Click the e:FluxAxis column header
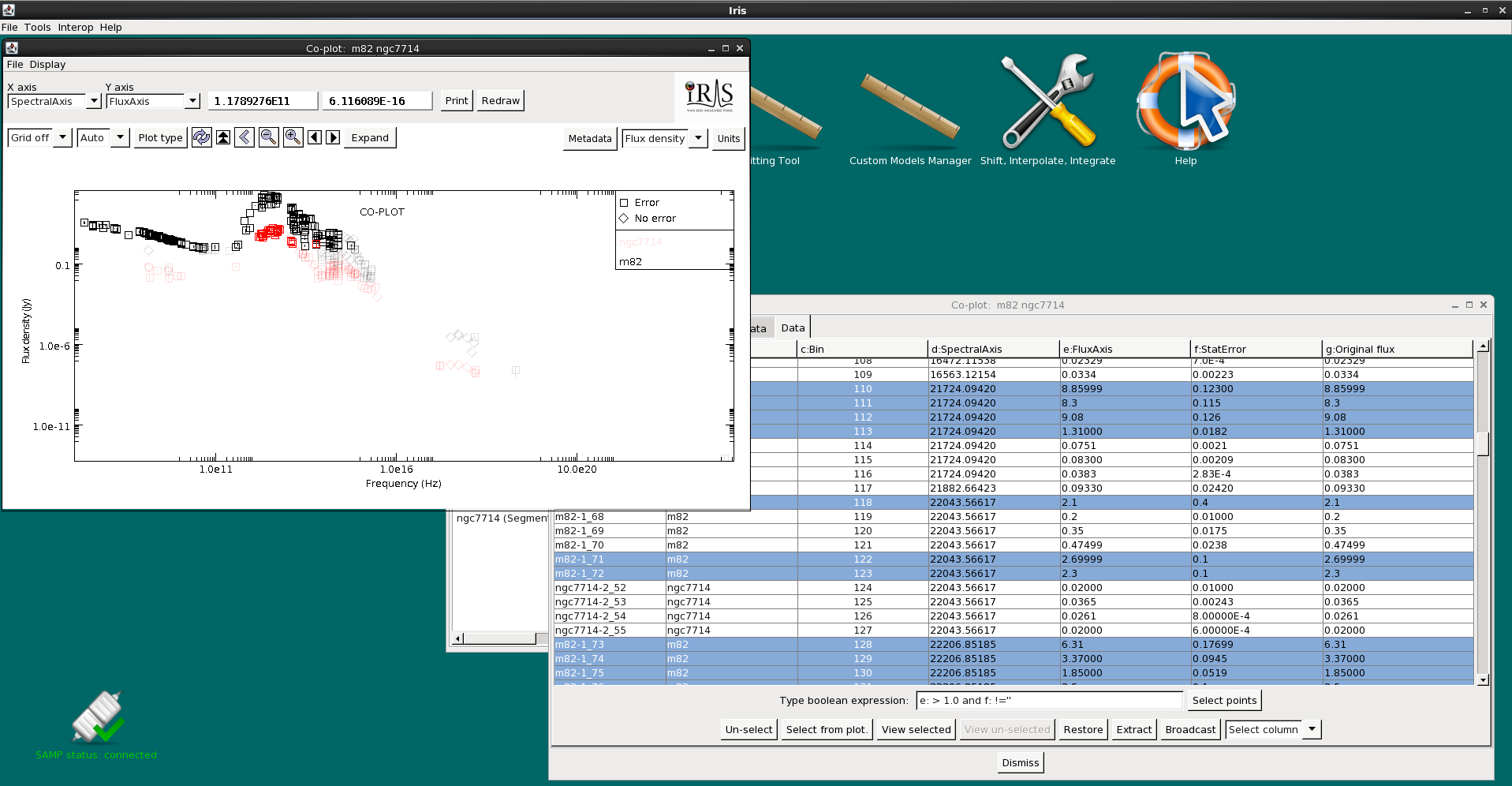 (x=1125, y=349)
